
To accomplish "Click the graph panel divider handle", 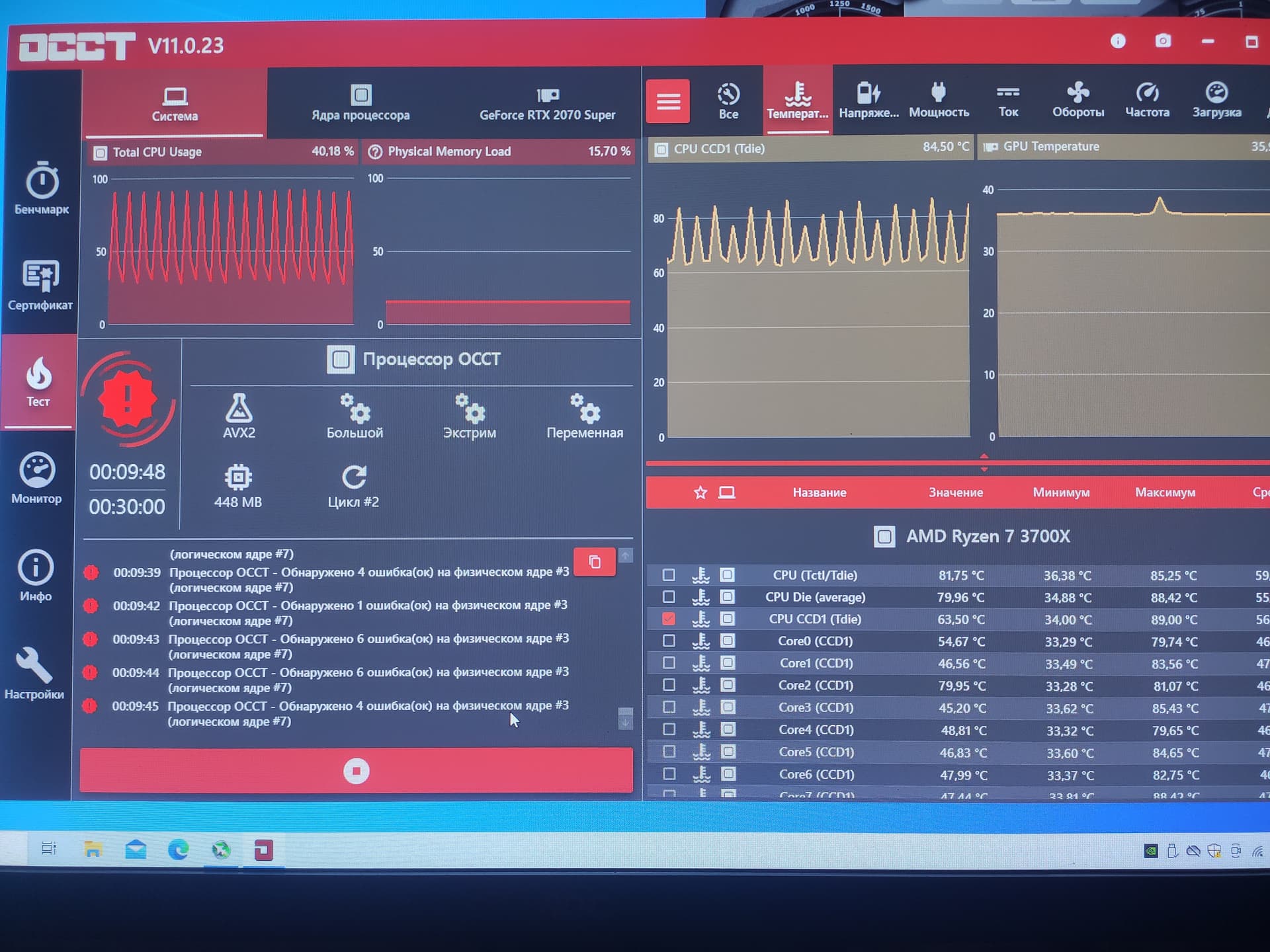I will point(984,463).
